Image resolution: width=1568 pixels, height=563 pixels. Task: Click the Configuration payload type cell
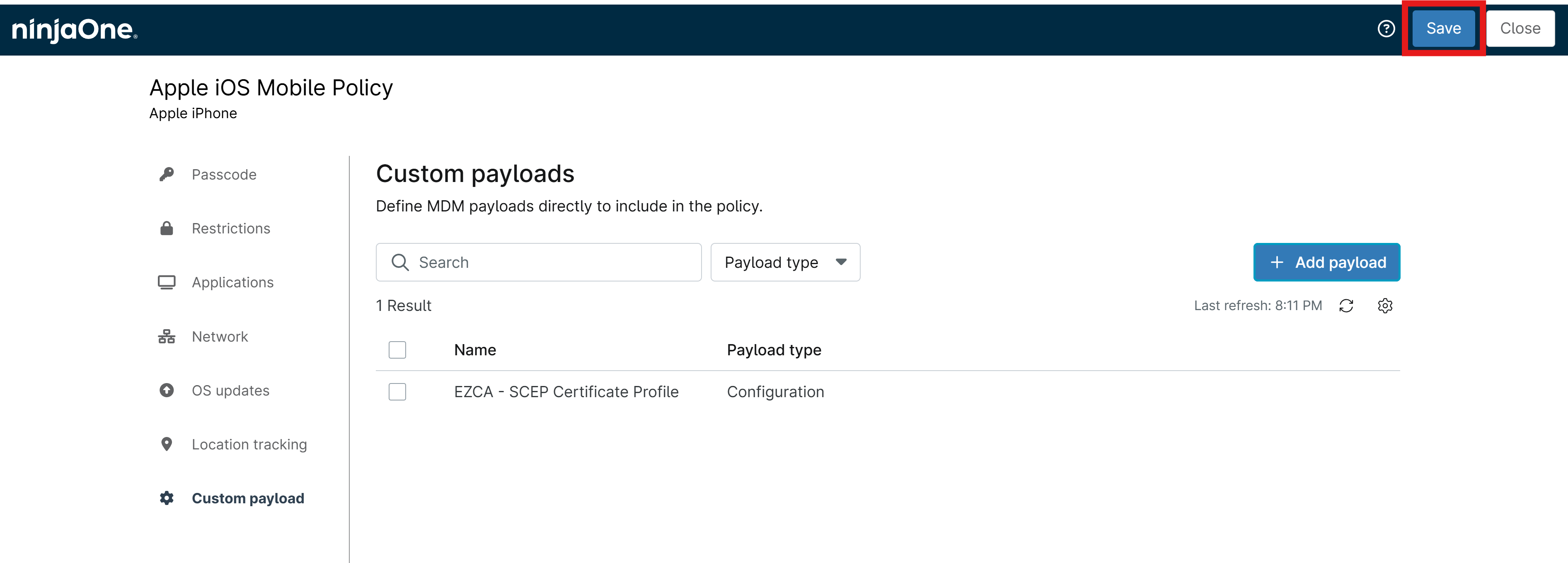775,392
